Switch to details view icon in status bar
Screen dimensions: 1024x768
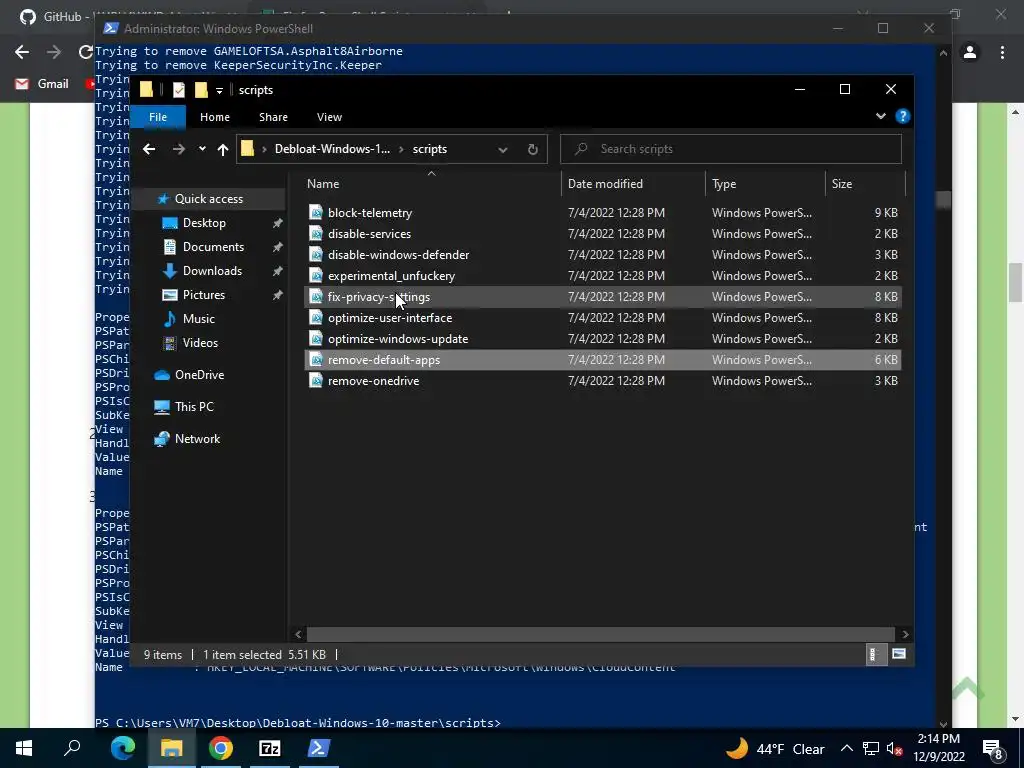[876, 654]
